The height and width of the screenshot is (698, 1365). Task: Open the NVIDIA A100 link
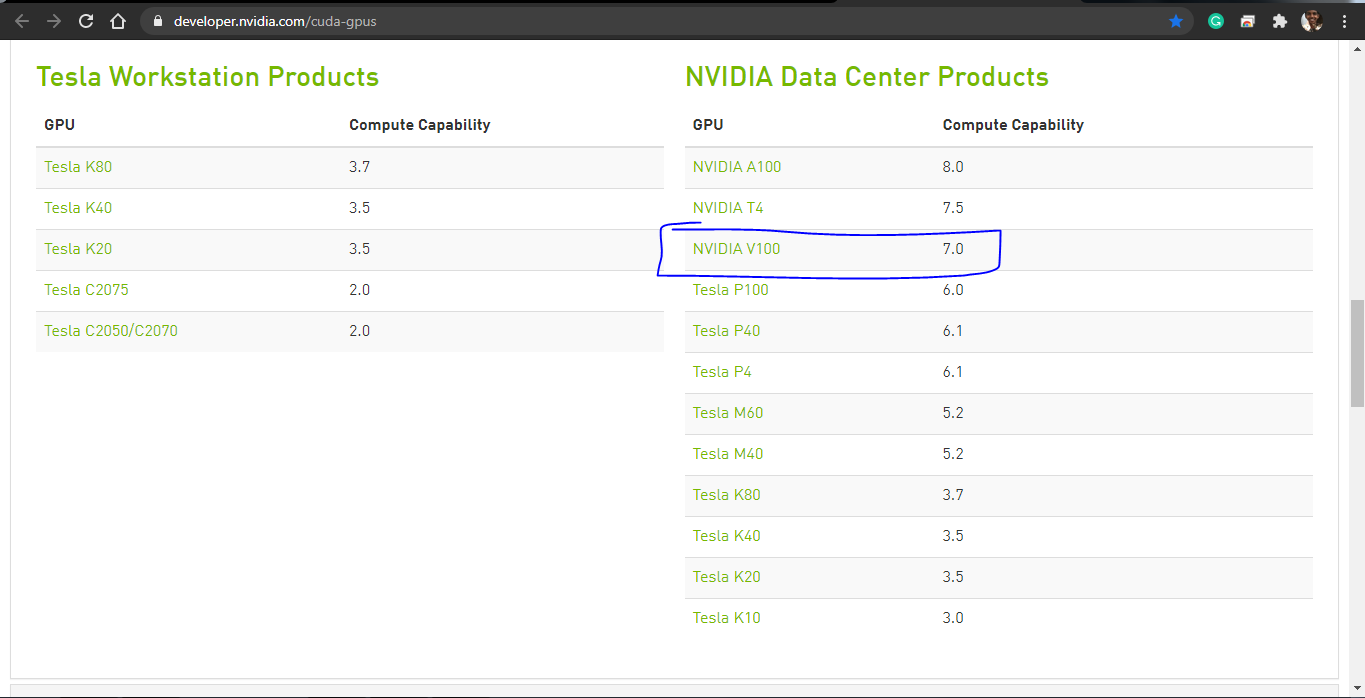point(736,167)
